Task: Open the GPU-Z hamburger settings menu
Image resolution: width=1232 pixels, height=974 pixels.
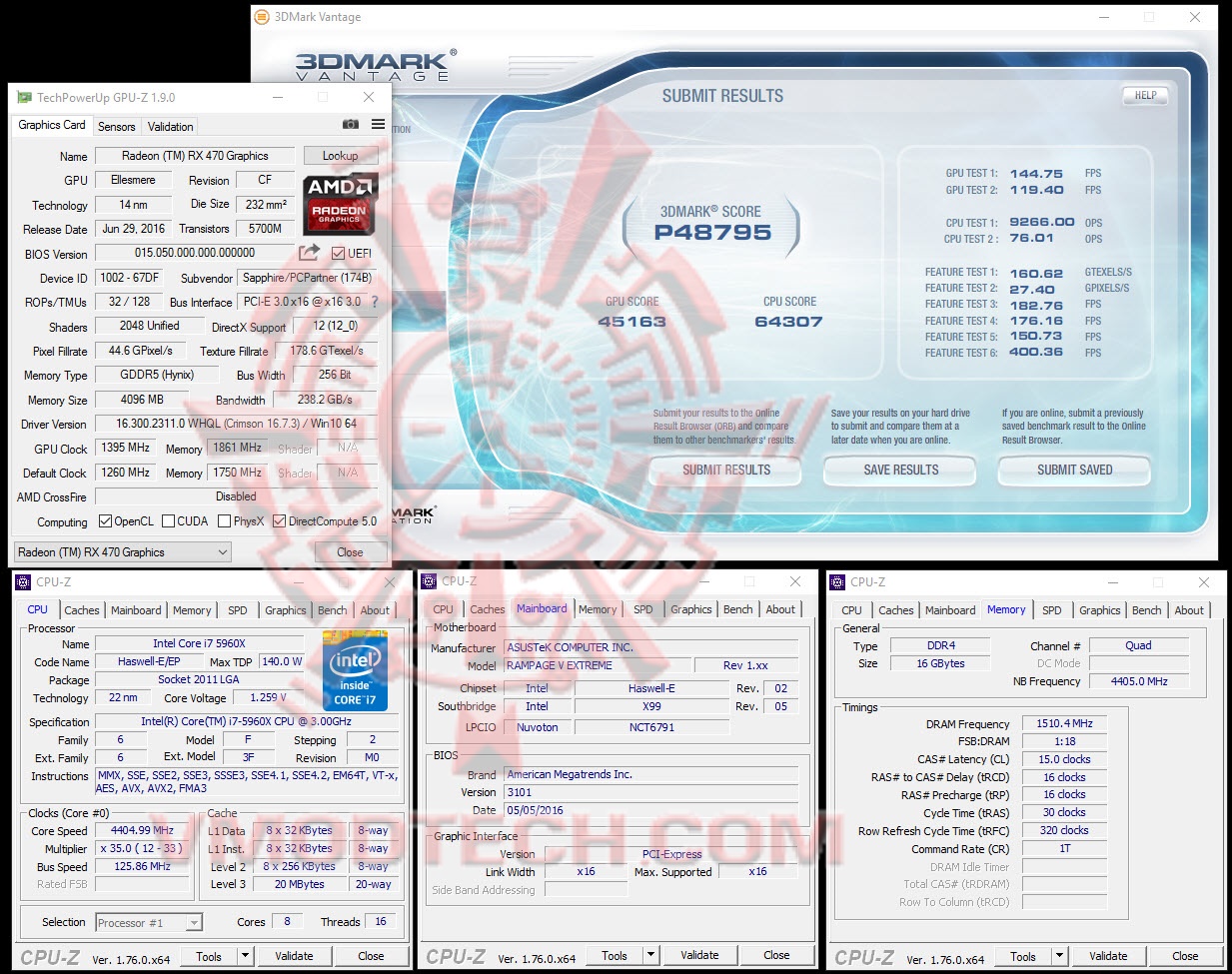Action: (x=378, y=124)
